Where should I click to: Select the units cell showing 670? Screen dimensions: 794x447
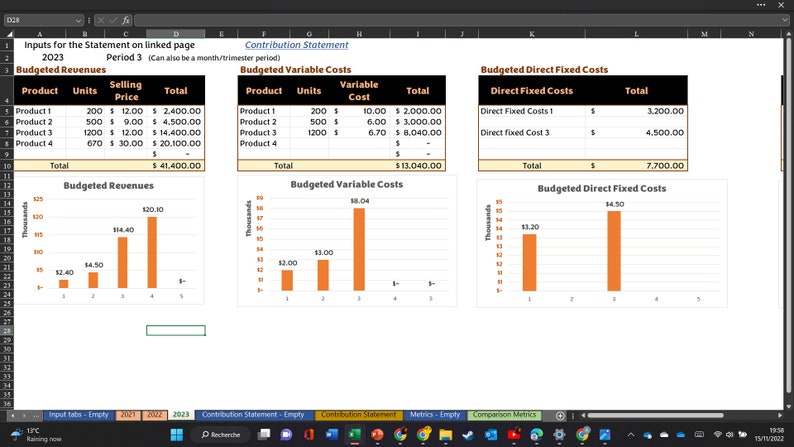click(85, 143)
